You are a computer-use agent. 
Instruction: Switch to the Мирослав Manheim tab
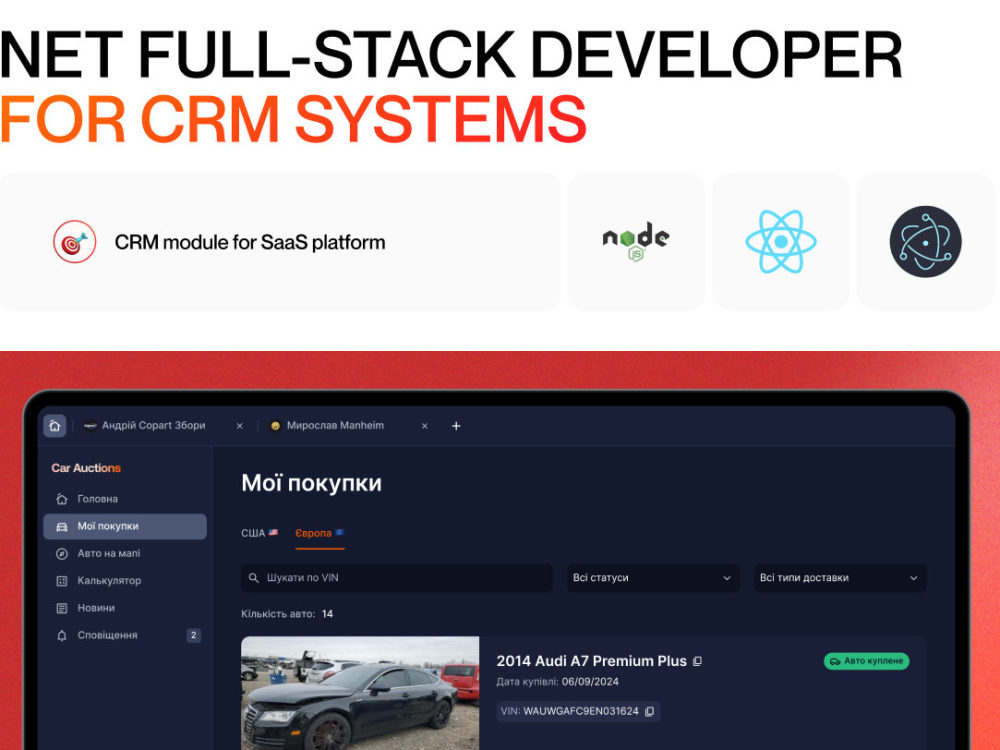pyautogui.click(x=335, y=425)
